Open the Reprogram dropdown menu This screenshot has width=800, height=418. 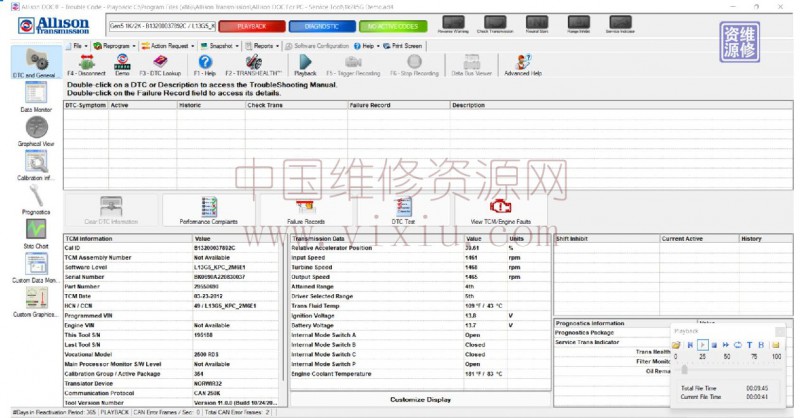[x=114, y=46]
